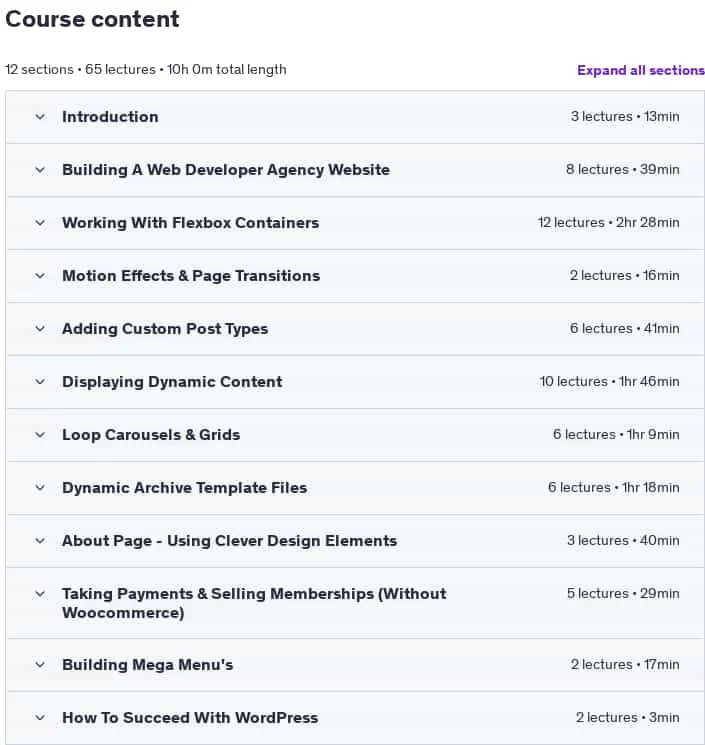Click Expand all sections link
705x745 pixels.
point(641,70)
